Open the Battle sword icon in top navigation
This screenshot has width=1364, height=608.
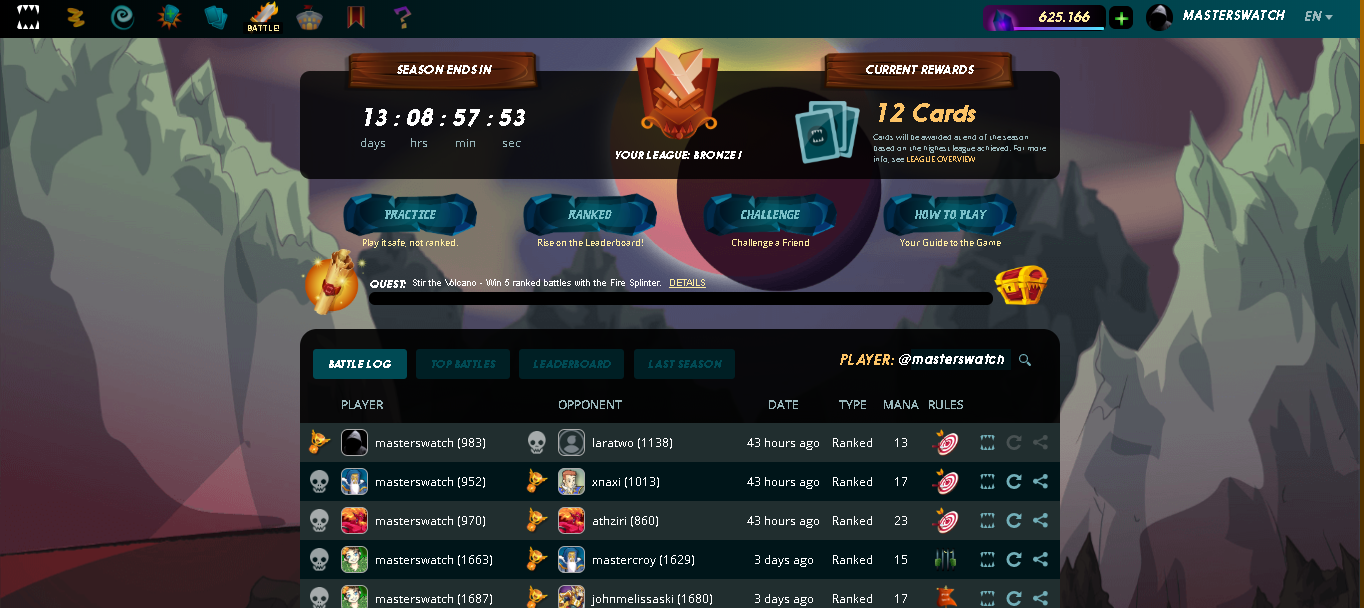pos(263,17)
